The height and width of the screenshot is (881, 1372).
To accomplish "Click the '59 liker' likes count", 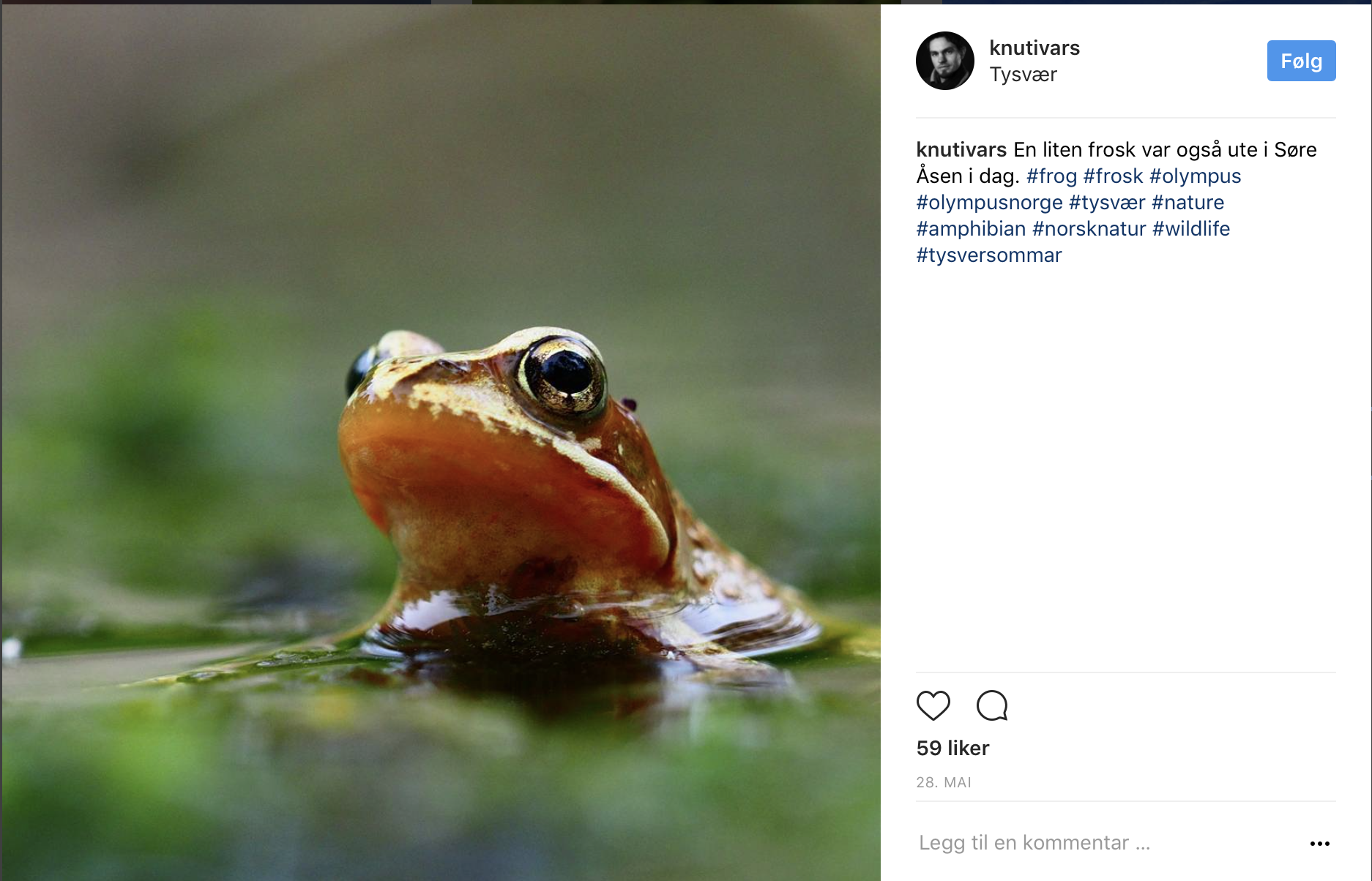I will click(x=952, y=748).
